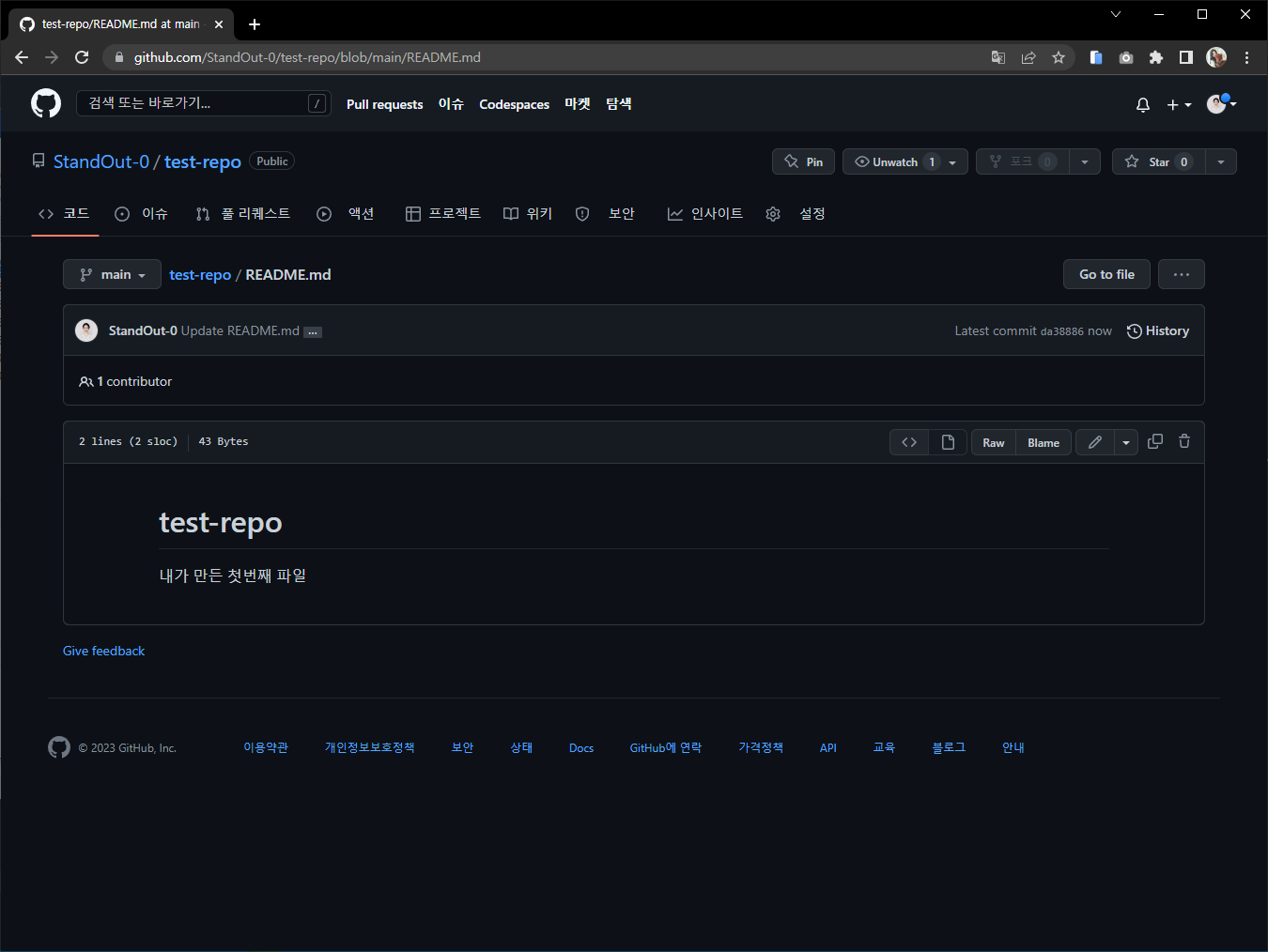This screenshot has height=952, width=1268.
Task: Switch to the 코드 tab
Action: pos(65,214)
